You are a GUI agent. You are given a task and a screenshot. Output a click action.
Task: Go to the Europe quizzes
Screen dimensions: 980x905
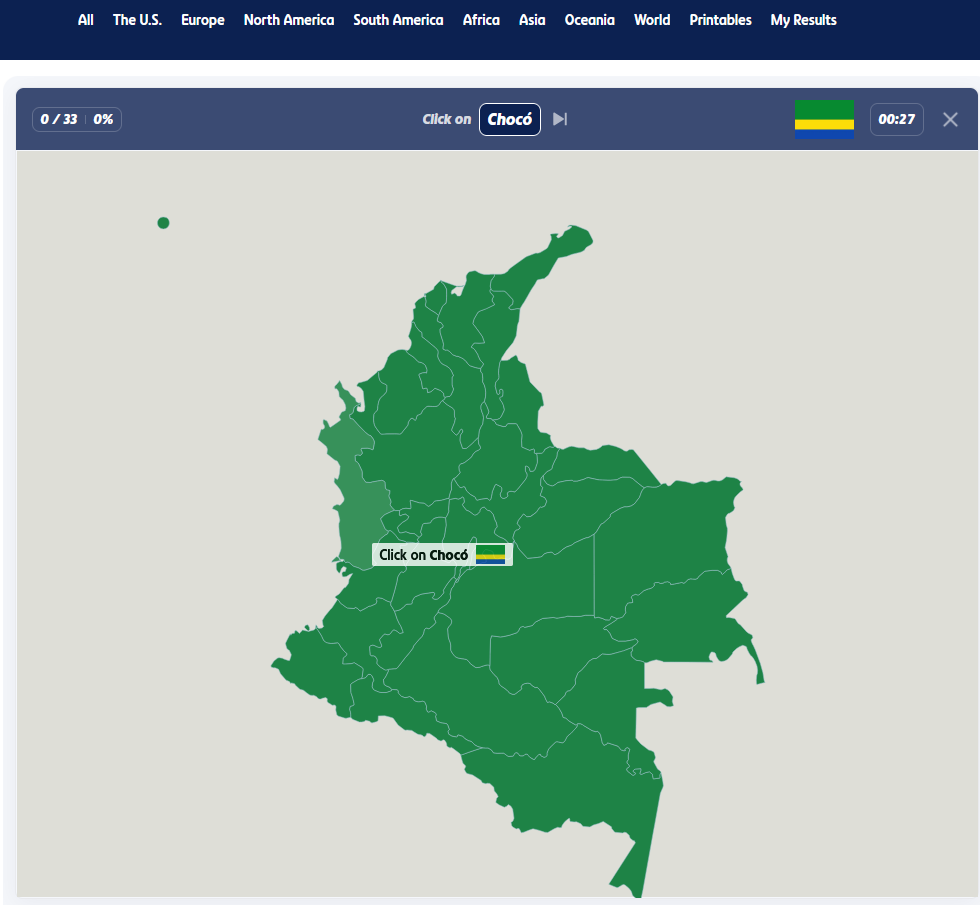[203, 20]
